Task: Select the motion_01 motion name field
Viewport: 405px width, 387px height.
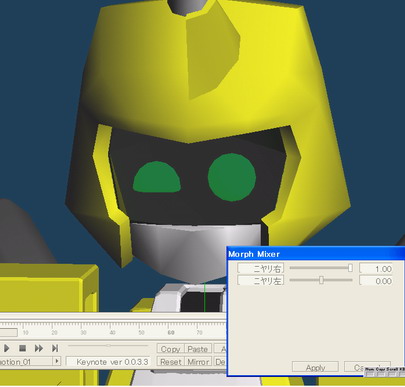Action: (26, 361)
